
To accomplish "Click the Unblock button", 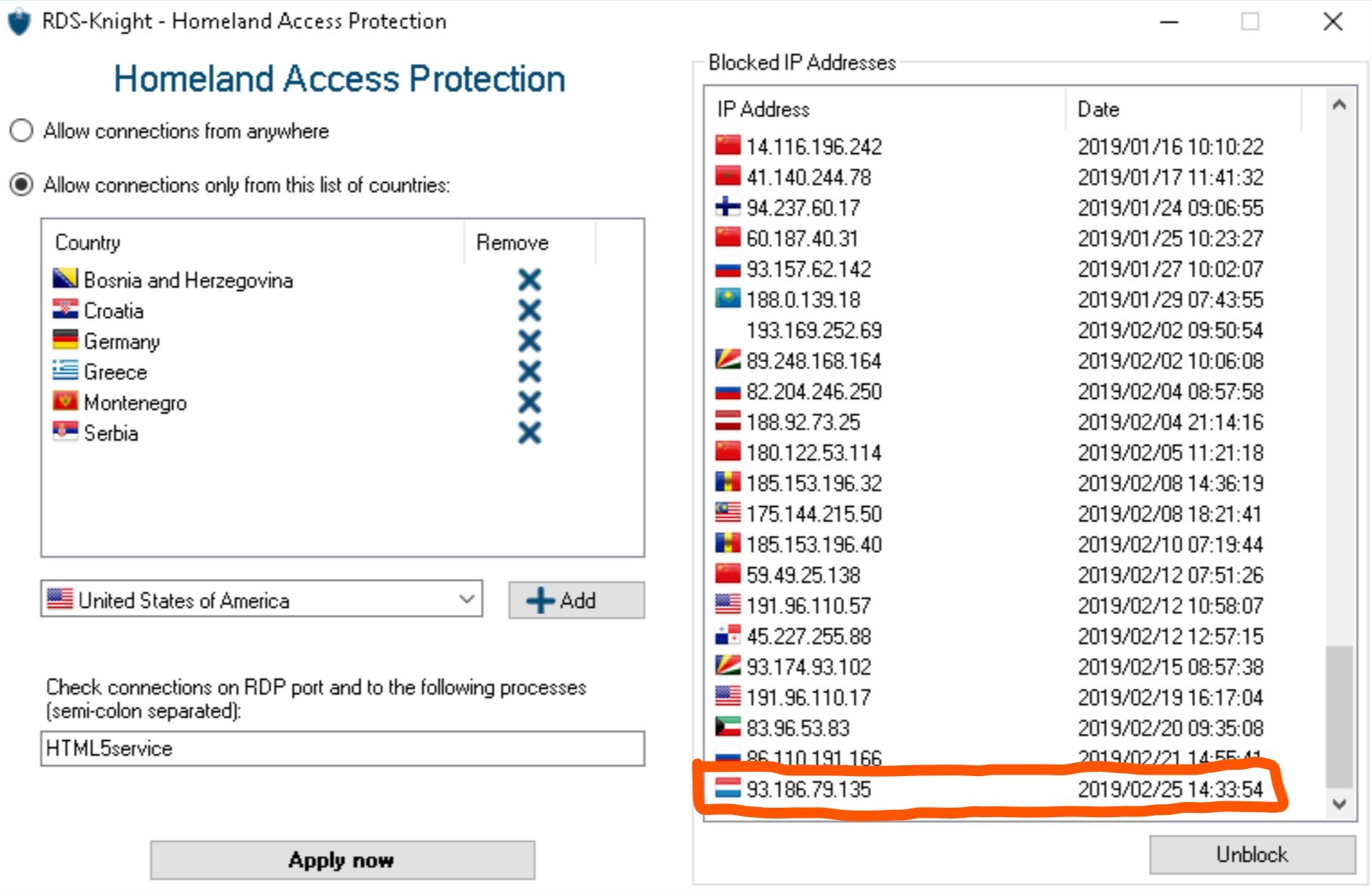I will tap(1252, 855).
